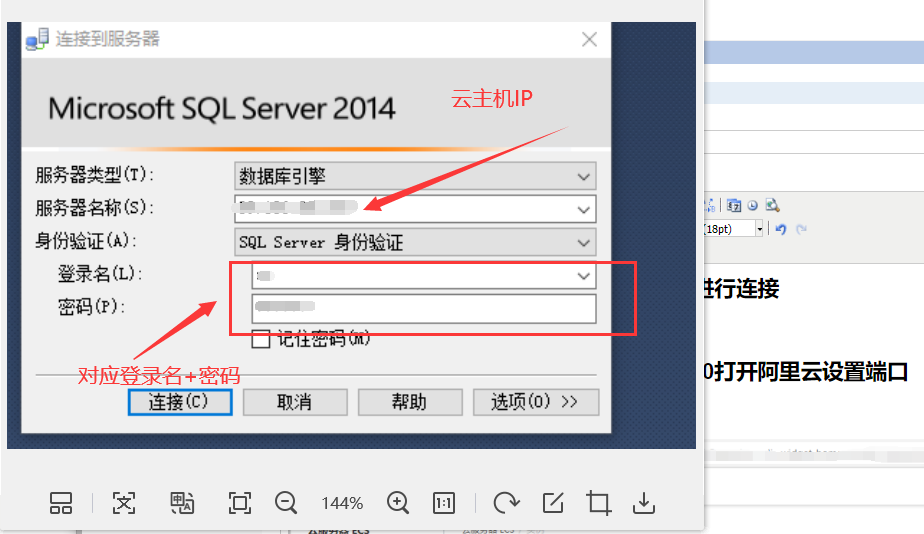Click the redo arrow in background editor toolbar

(x=801, y=229)
